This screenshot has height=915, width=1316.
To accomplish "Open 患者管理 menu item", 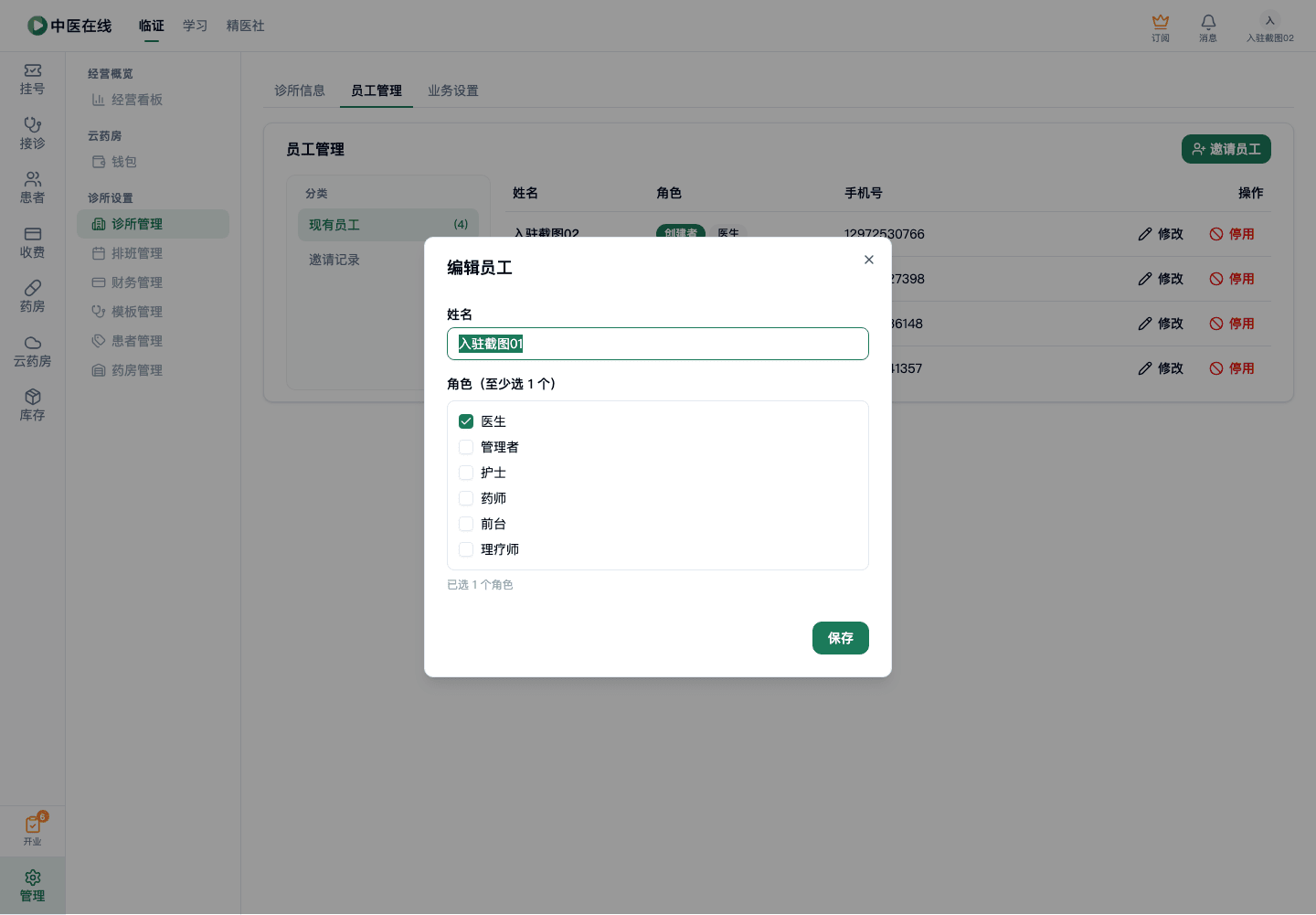I will [153, 341].
